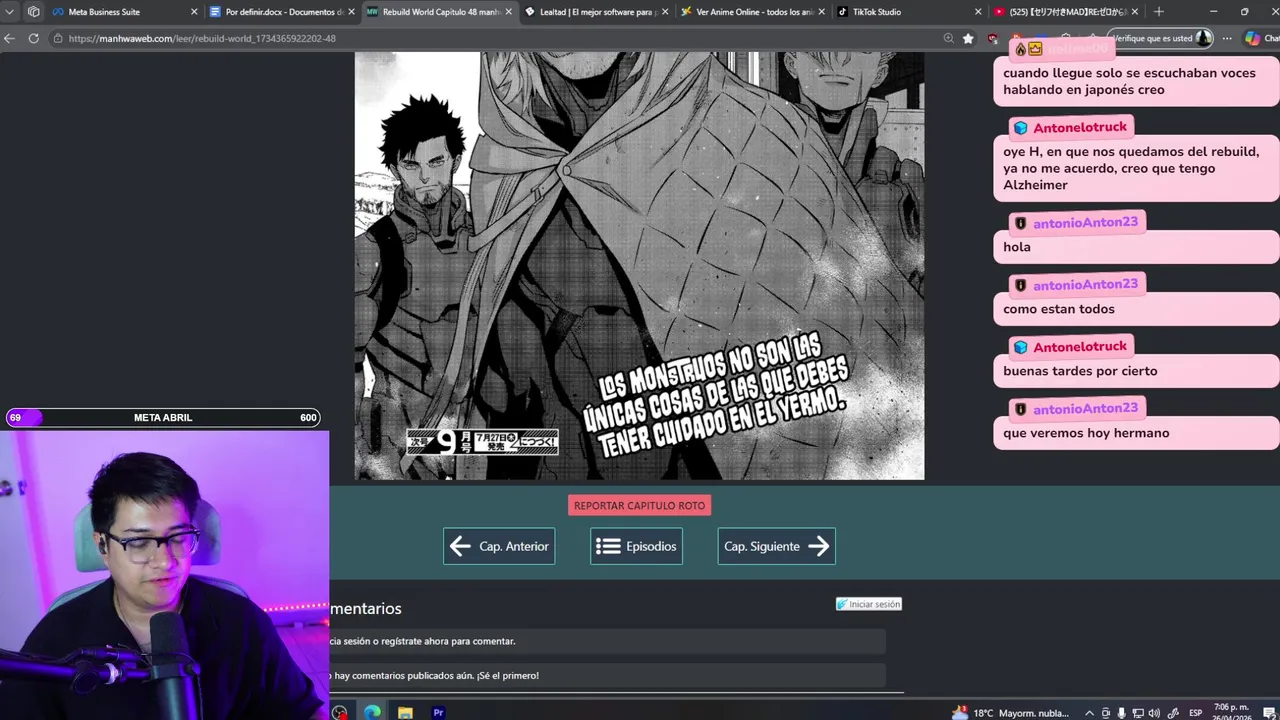Open the red shield extension icon
Viewport: 1280px width, 720px height.
tap(992, 38)
